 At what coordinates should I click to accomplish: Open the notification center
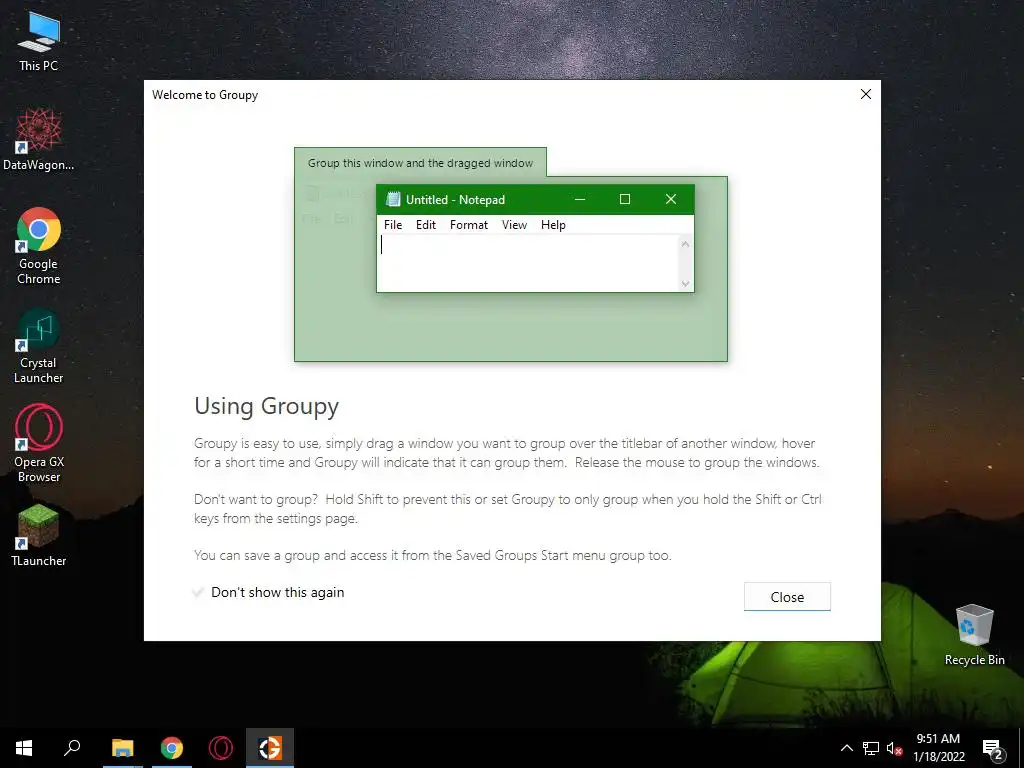coord(993,748)
